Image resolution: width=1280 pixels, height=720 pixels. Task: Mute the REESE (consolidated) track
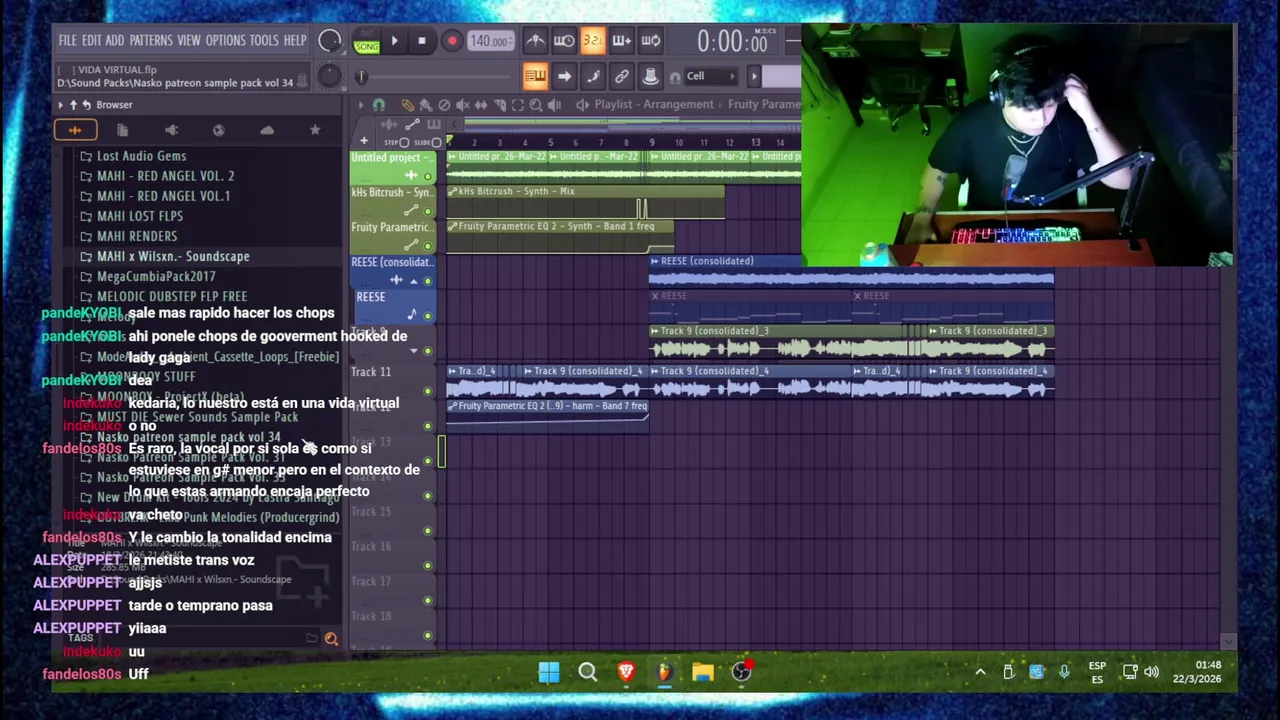(x=428, y=280)
